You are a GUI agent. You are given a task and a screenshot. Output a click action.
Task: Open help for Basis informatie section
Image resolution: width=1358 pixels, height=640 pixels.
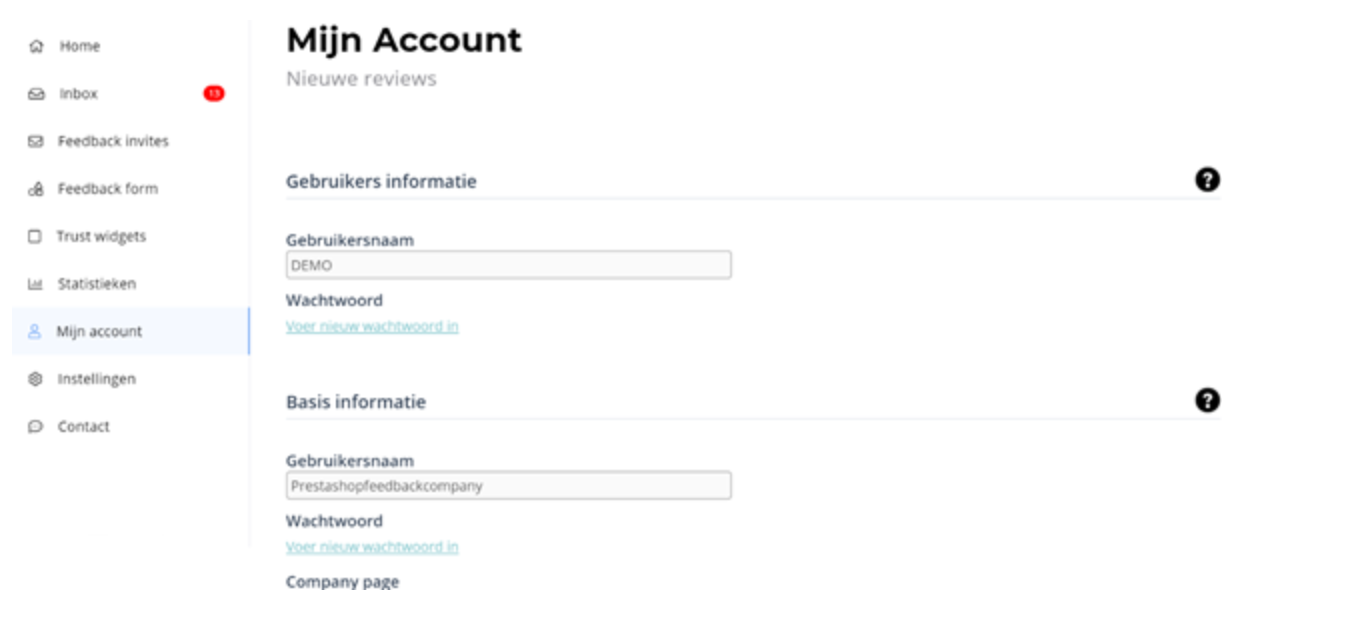pos(1207,400)
